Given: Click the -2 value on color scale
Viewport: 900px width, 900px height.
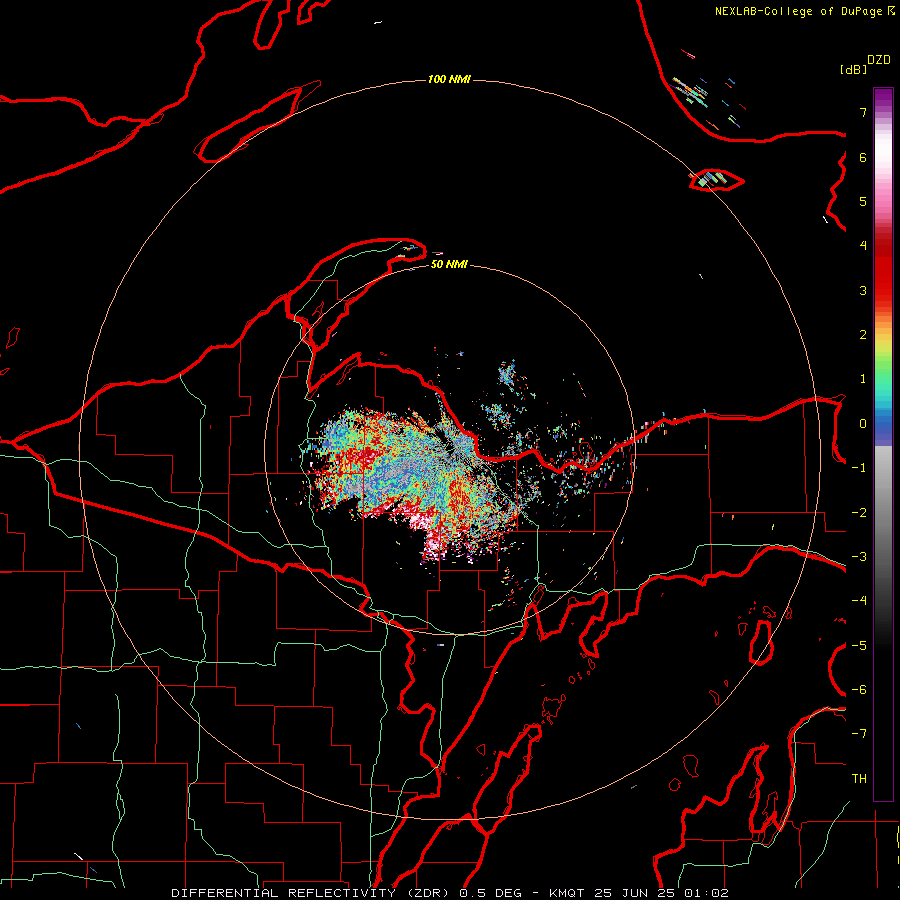Looking at the screenshot, I should tap(859, 513).
